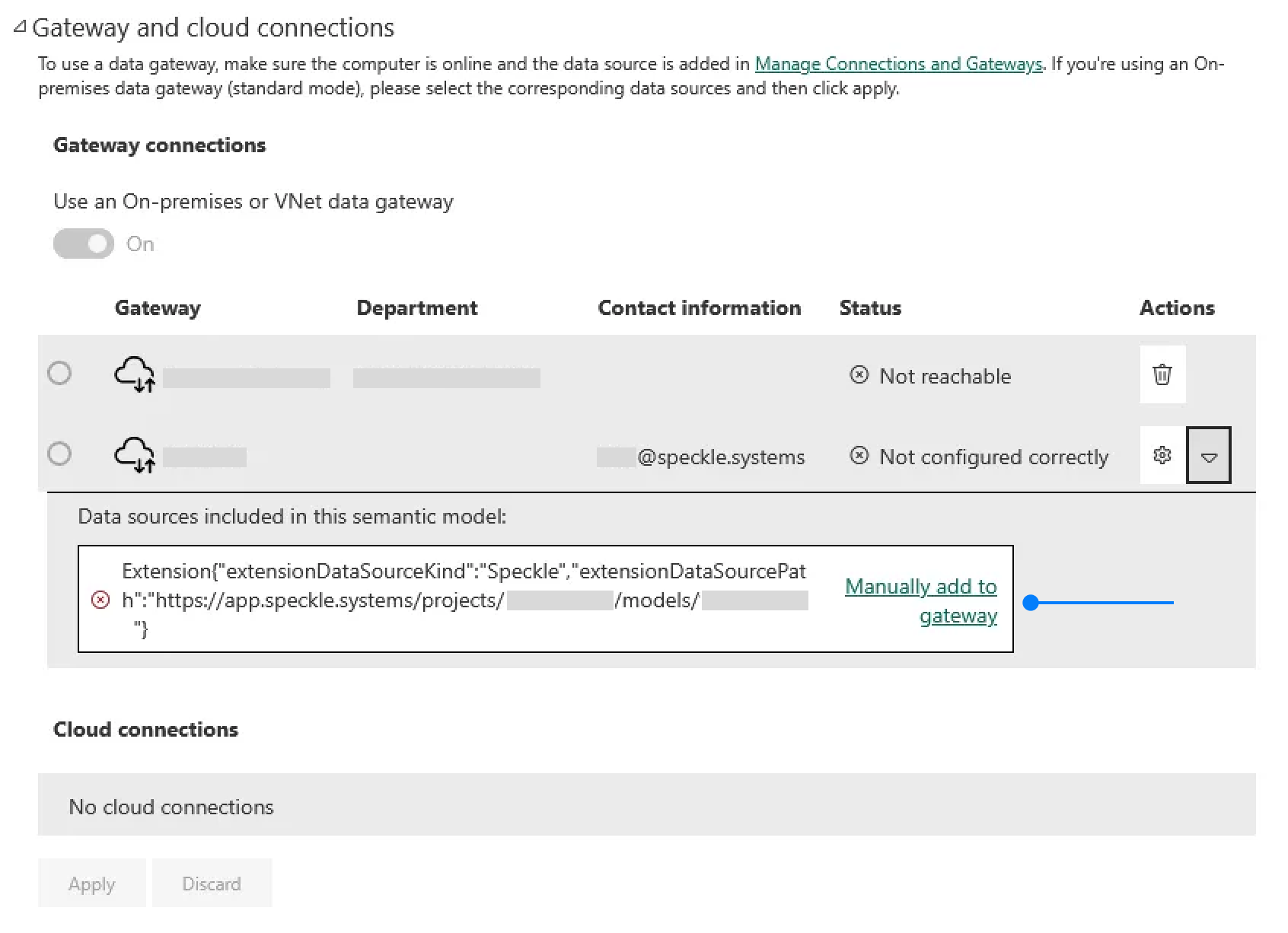Click Manually add to gateway
The height and width of the screenshot is (933, 1288).
(x=920, y=600)
